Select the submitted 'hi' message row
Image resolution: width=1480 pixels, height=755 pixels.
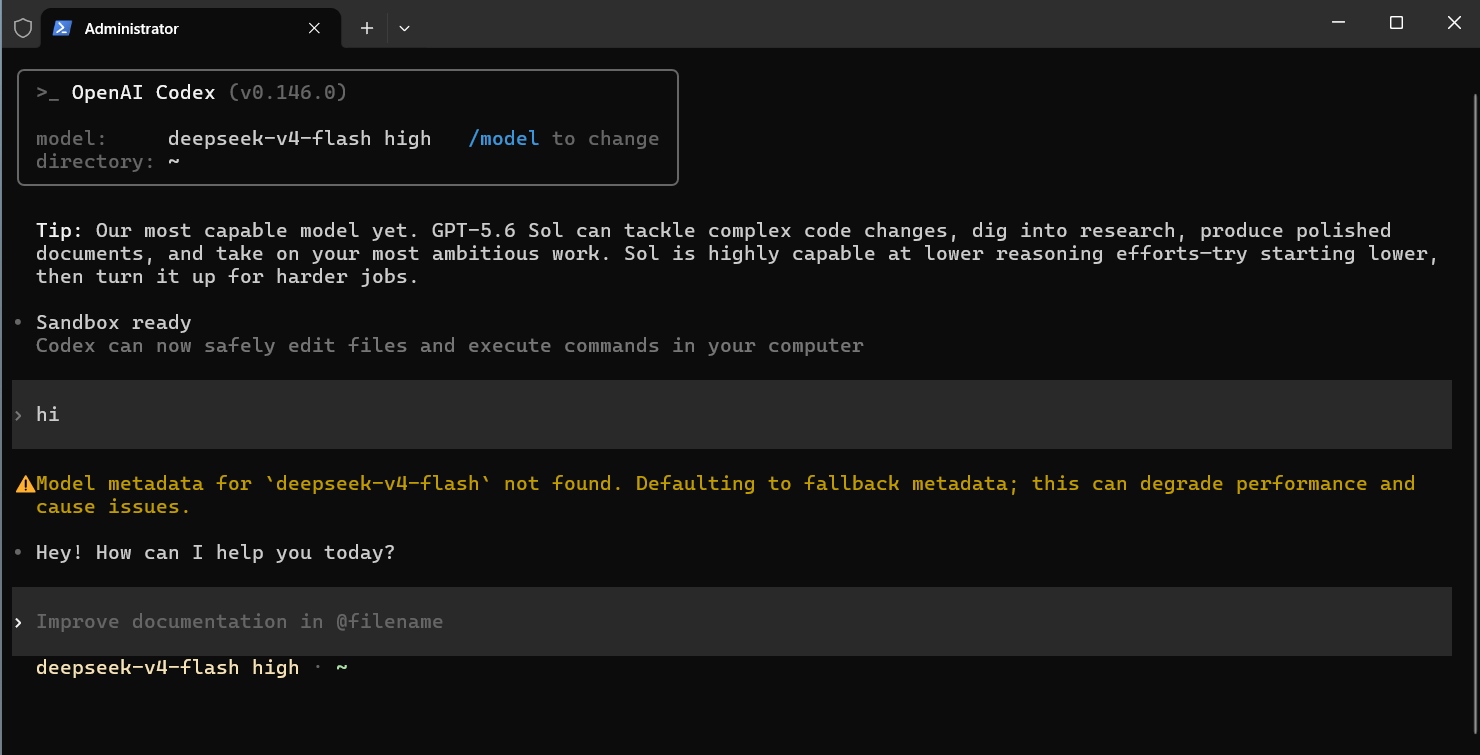click(731, 414)
